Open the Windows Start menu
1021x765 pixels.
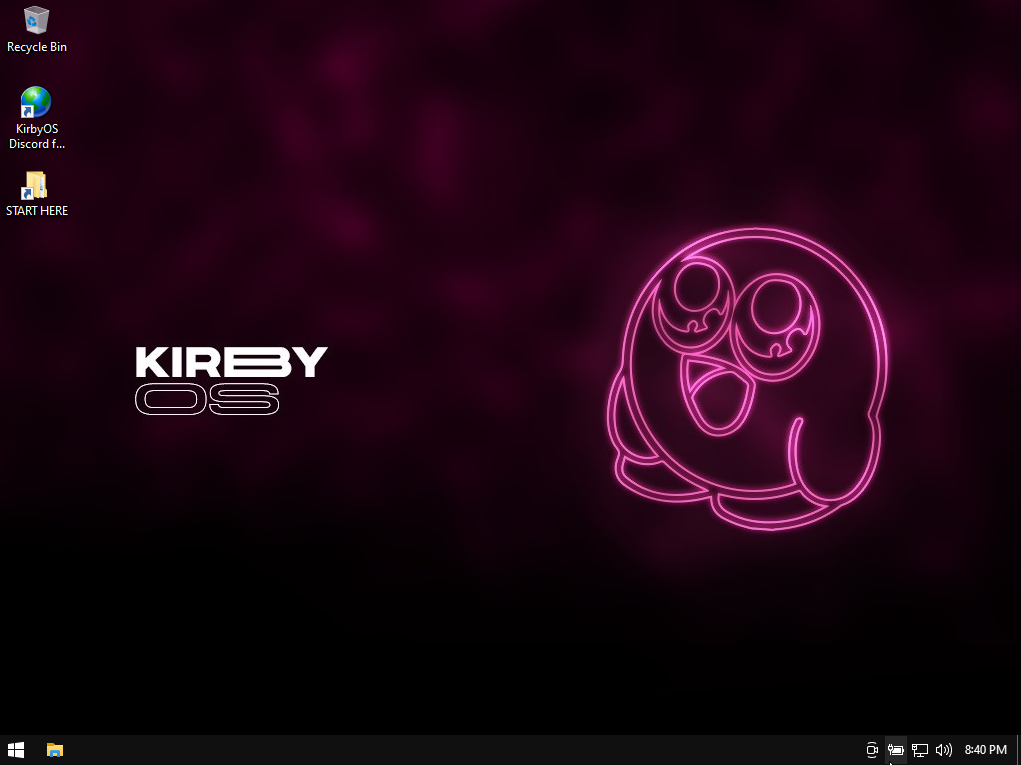click(x=16, y=750)
